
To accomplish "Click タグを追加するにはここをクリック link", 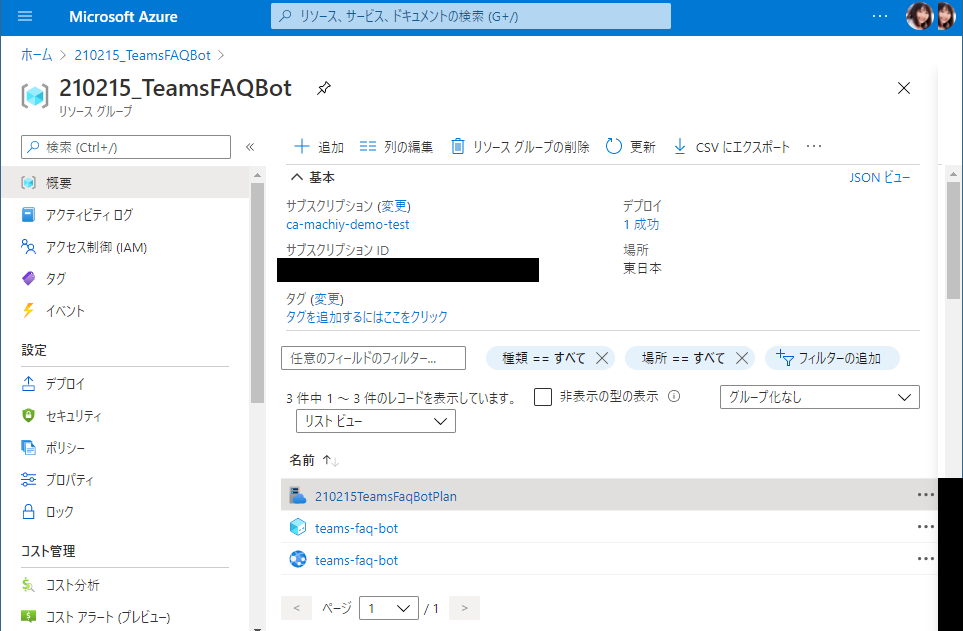I will [x=367, y=317].
